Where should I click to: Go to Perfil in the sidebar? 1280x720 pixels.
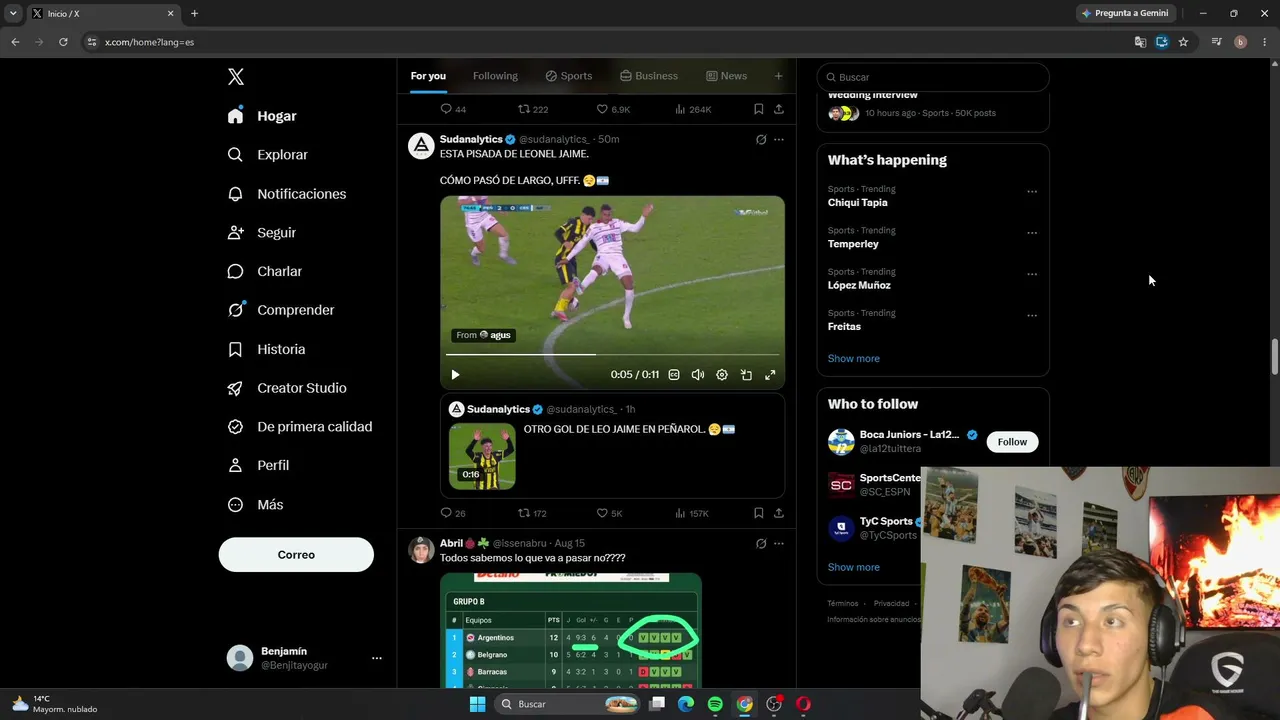click(x=258, y=465)
